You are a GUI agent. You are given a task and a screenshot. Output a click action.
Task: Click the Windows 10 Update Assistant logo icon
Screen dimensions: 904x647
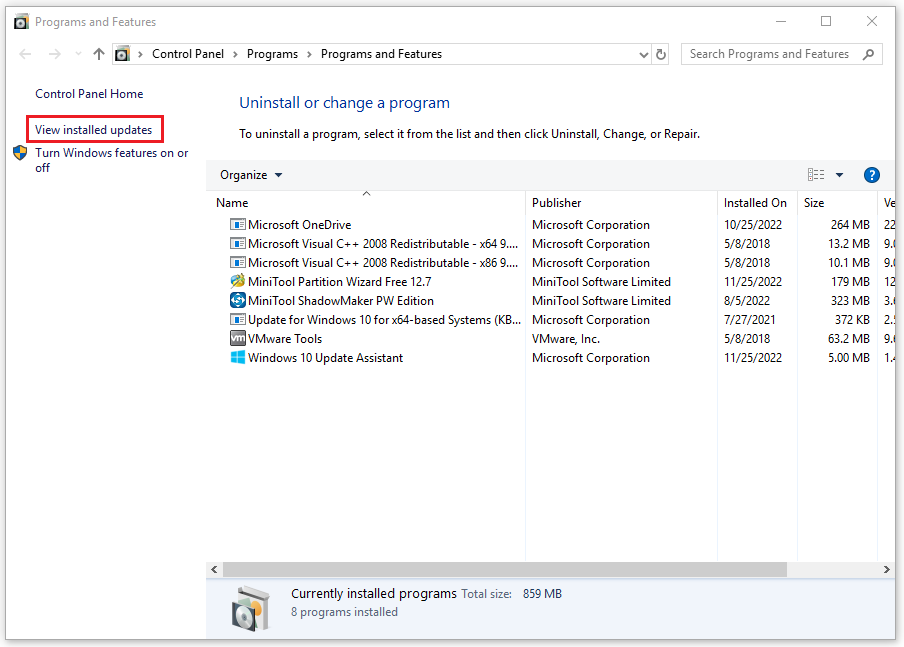tap(238, 358)
